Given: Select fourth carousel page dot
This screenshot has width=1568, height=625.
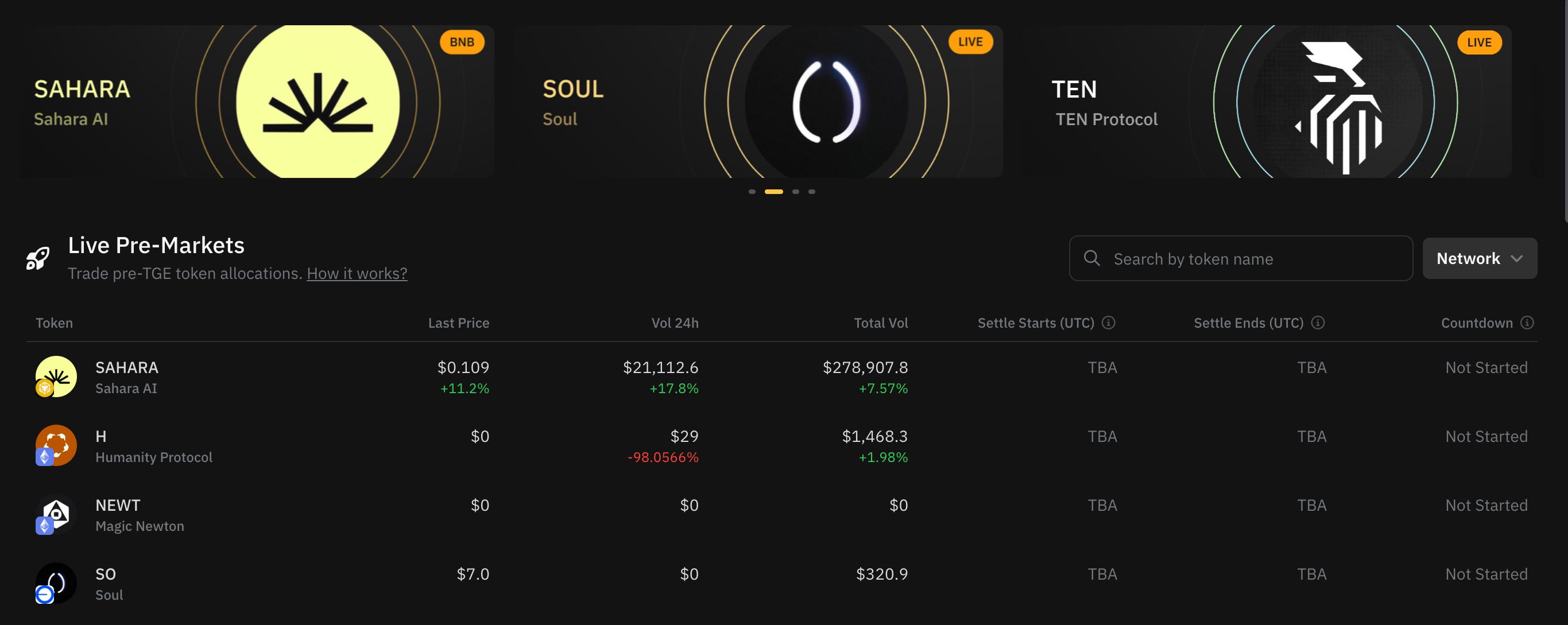Looking at the screenshot, I should pos(811,192).
